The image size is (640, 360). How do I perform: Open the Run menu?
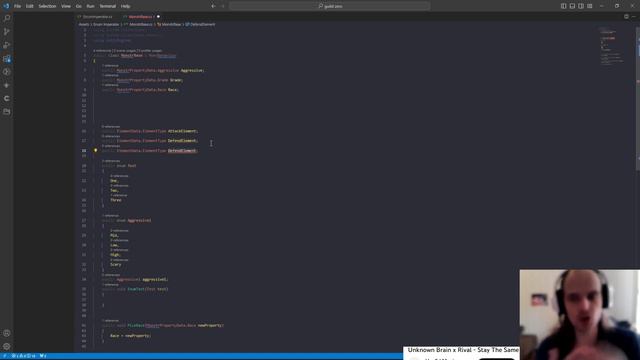[x=90, y=6]
